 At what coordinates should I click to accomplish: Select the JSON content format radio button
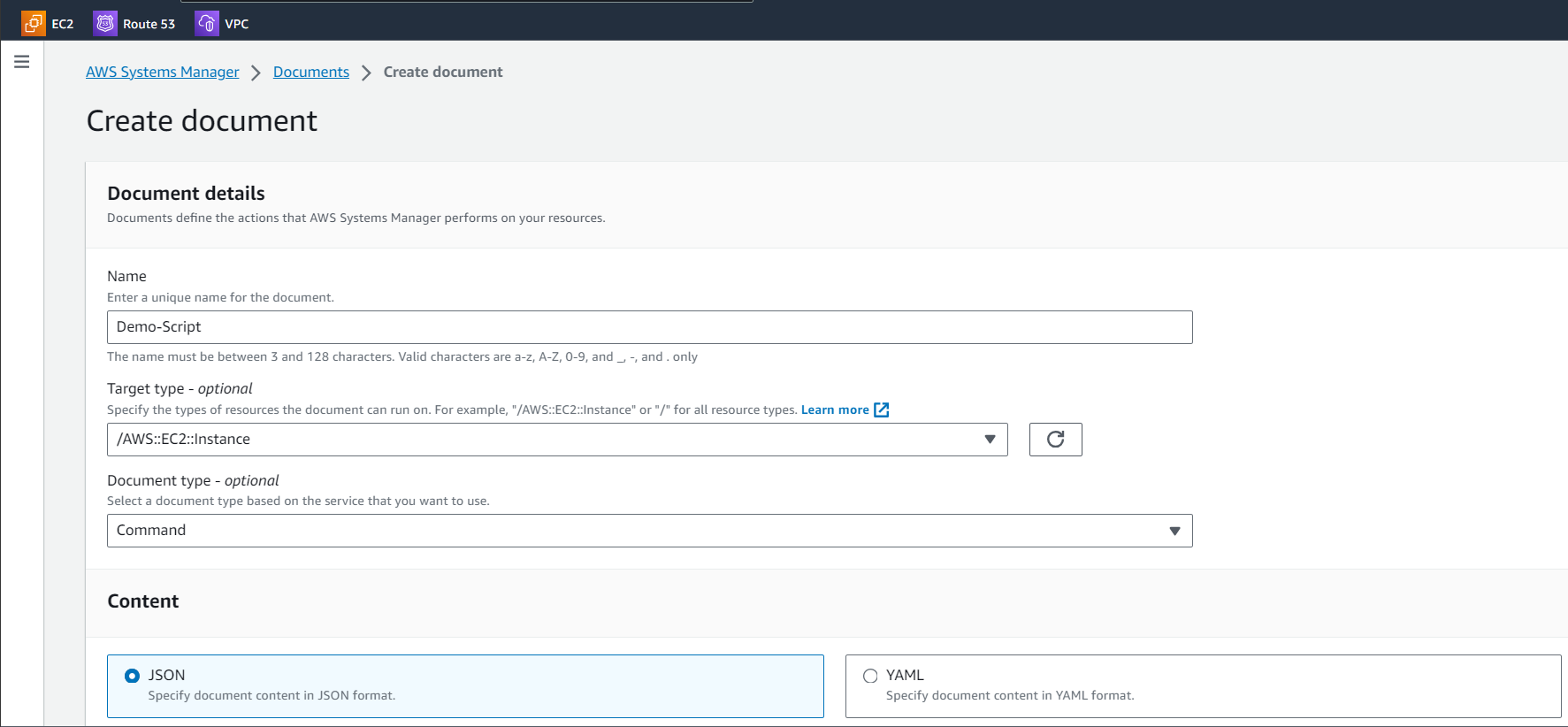pyautogui.click(x=133, y=676)
